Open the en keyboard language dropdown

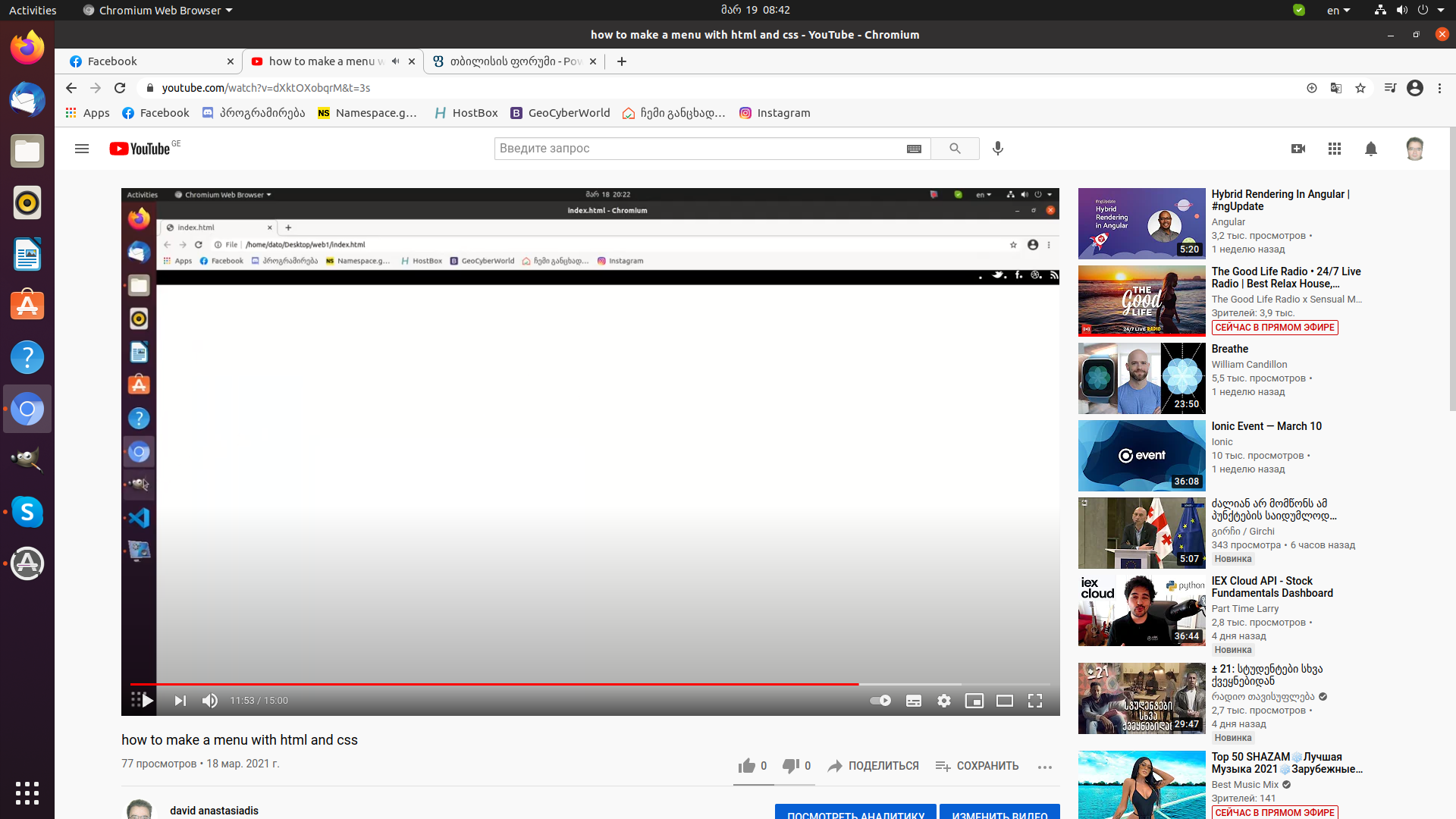click(1338, 10)
